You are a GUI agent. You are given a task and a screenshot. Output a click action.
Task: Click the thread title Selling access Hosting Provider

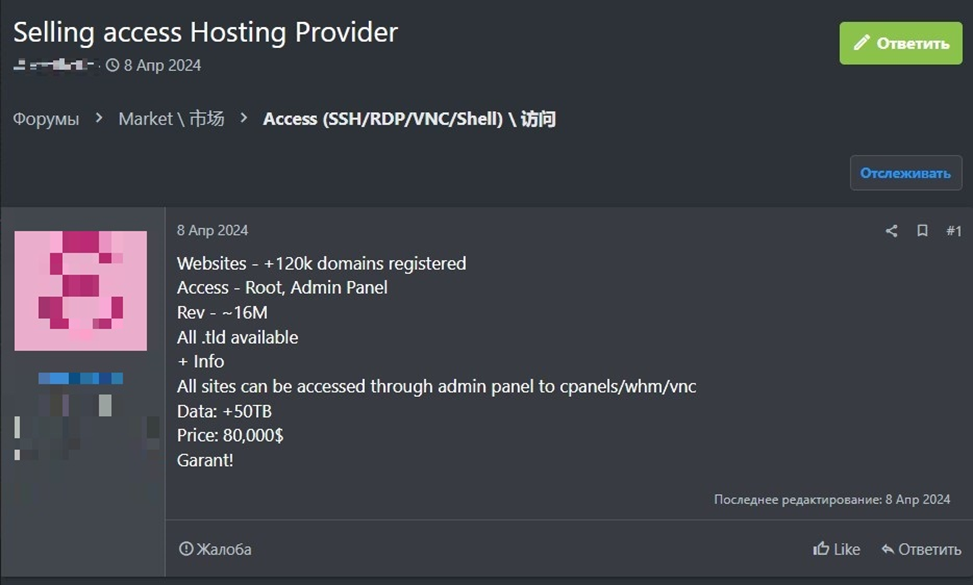(x=205, y=32)
